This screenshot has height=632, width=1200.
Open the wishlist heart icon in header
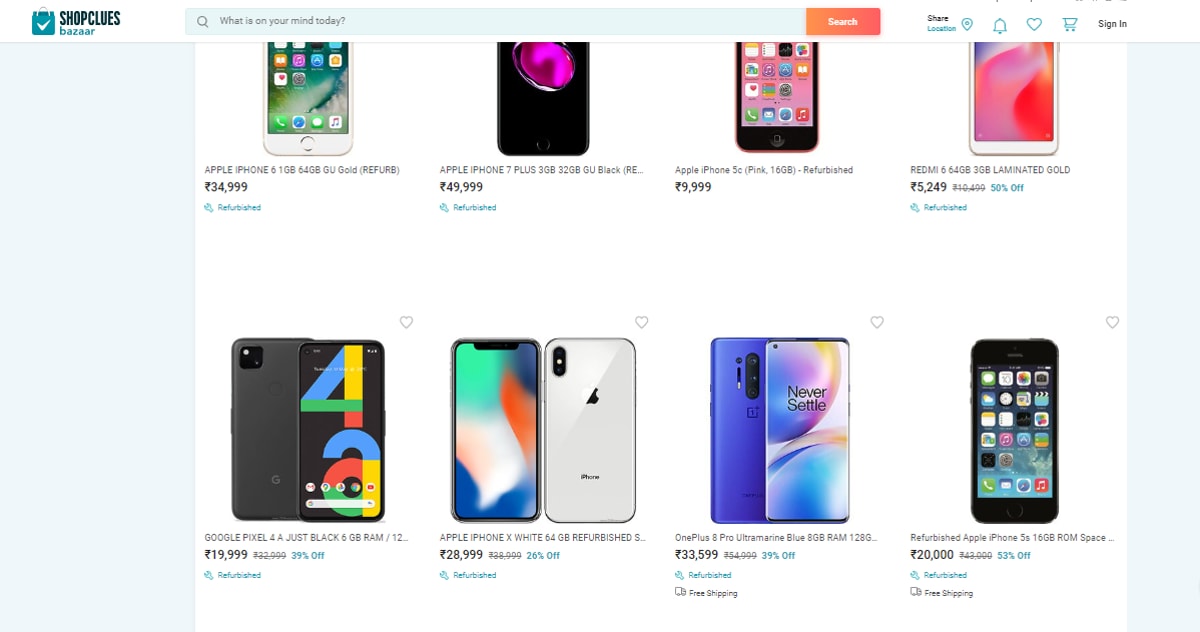(x=1034, y=24)
